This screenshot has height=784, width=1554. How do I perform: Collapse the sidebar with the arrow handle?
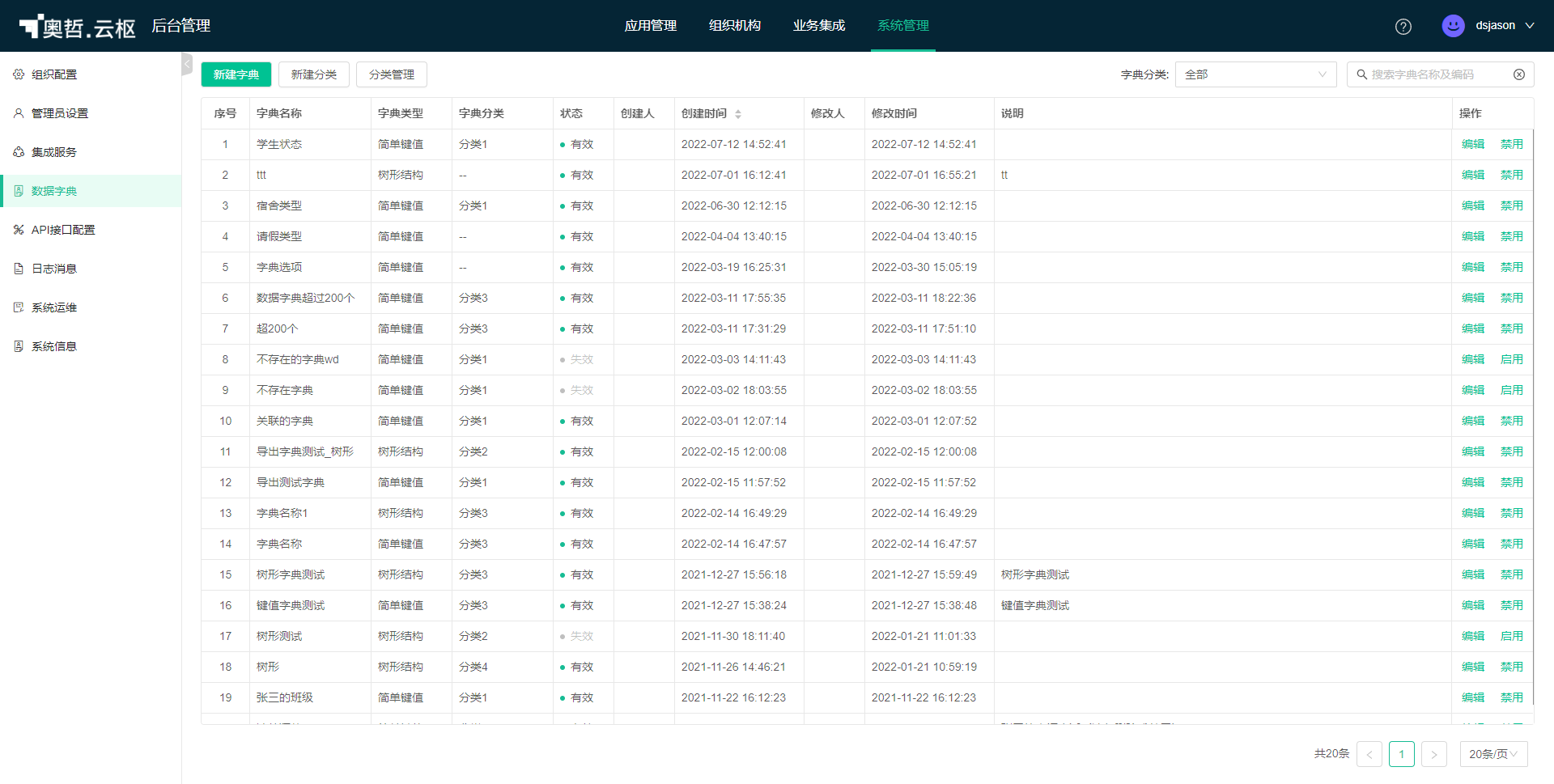tap(187, 64)
